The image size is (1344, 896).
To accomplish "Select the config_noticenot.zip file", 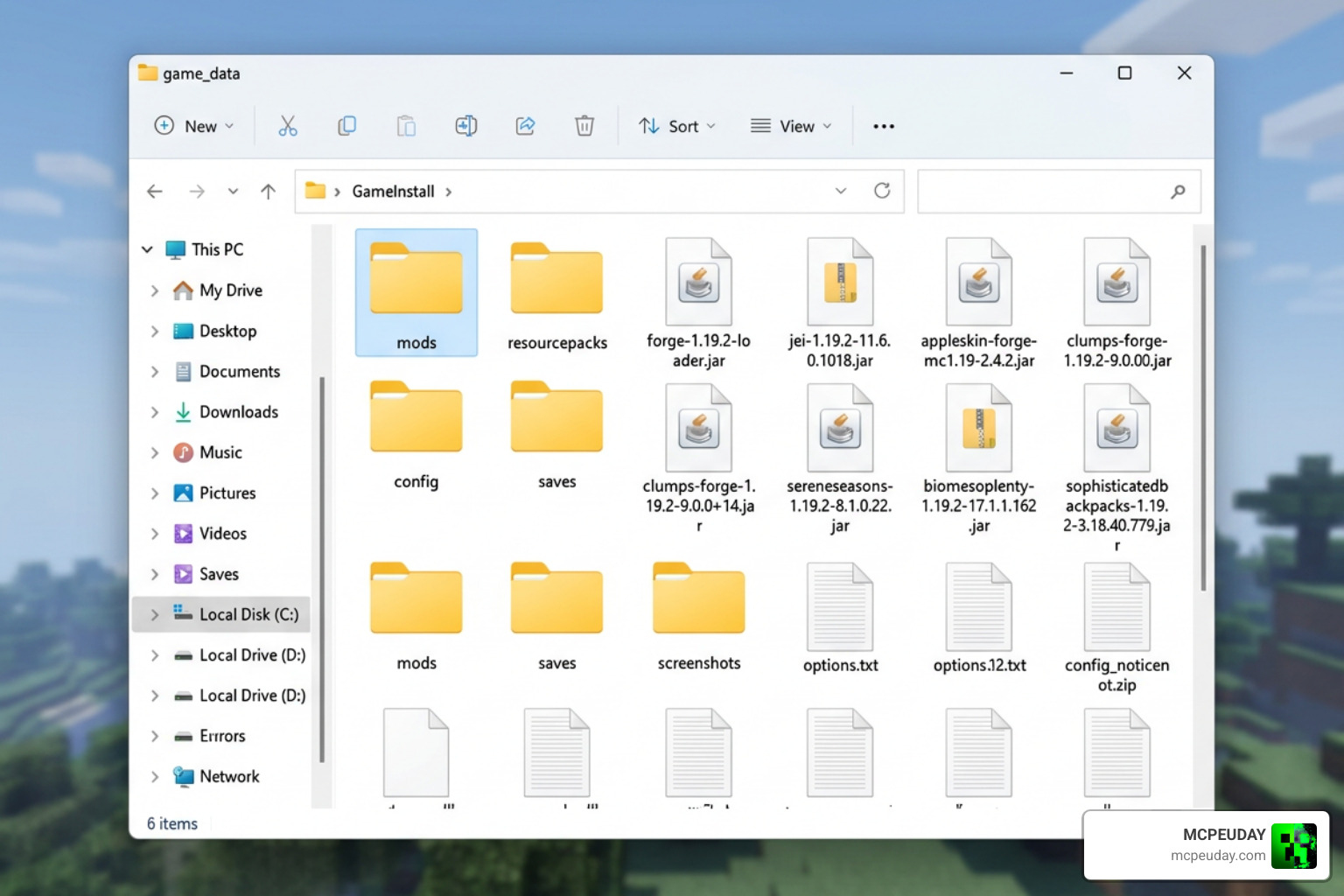I will click(1117, 628).
